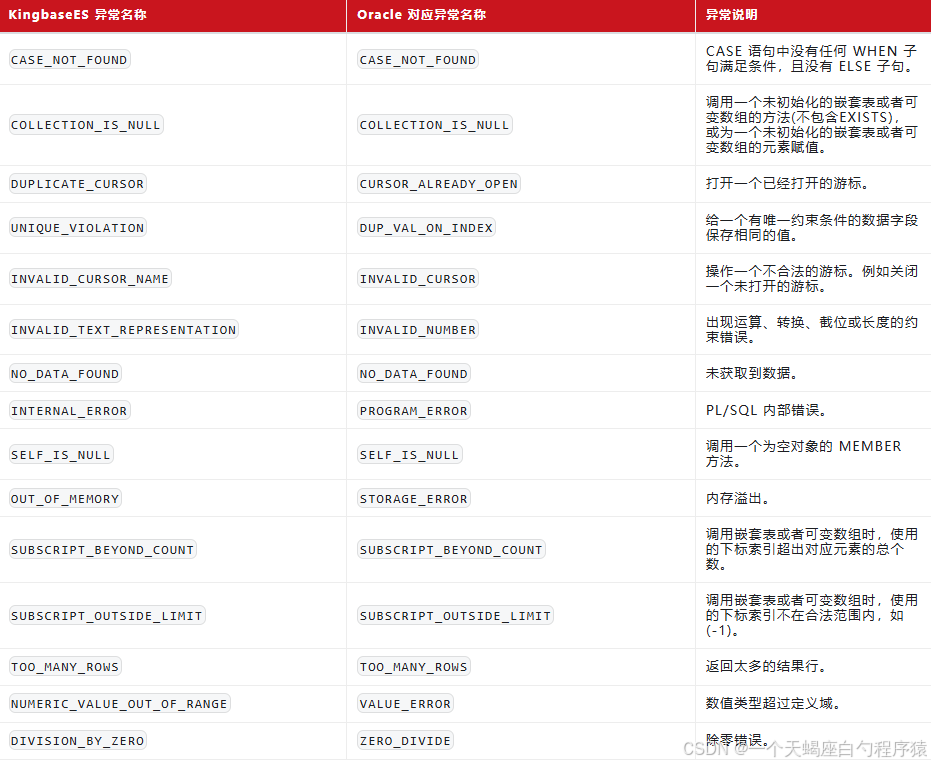Screen dimensions: 931x764
Task: Select TOO_MANY_ROWS in the KingbaseES column
Action: (65, 667)
